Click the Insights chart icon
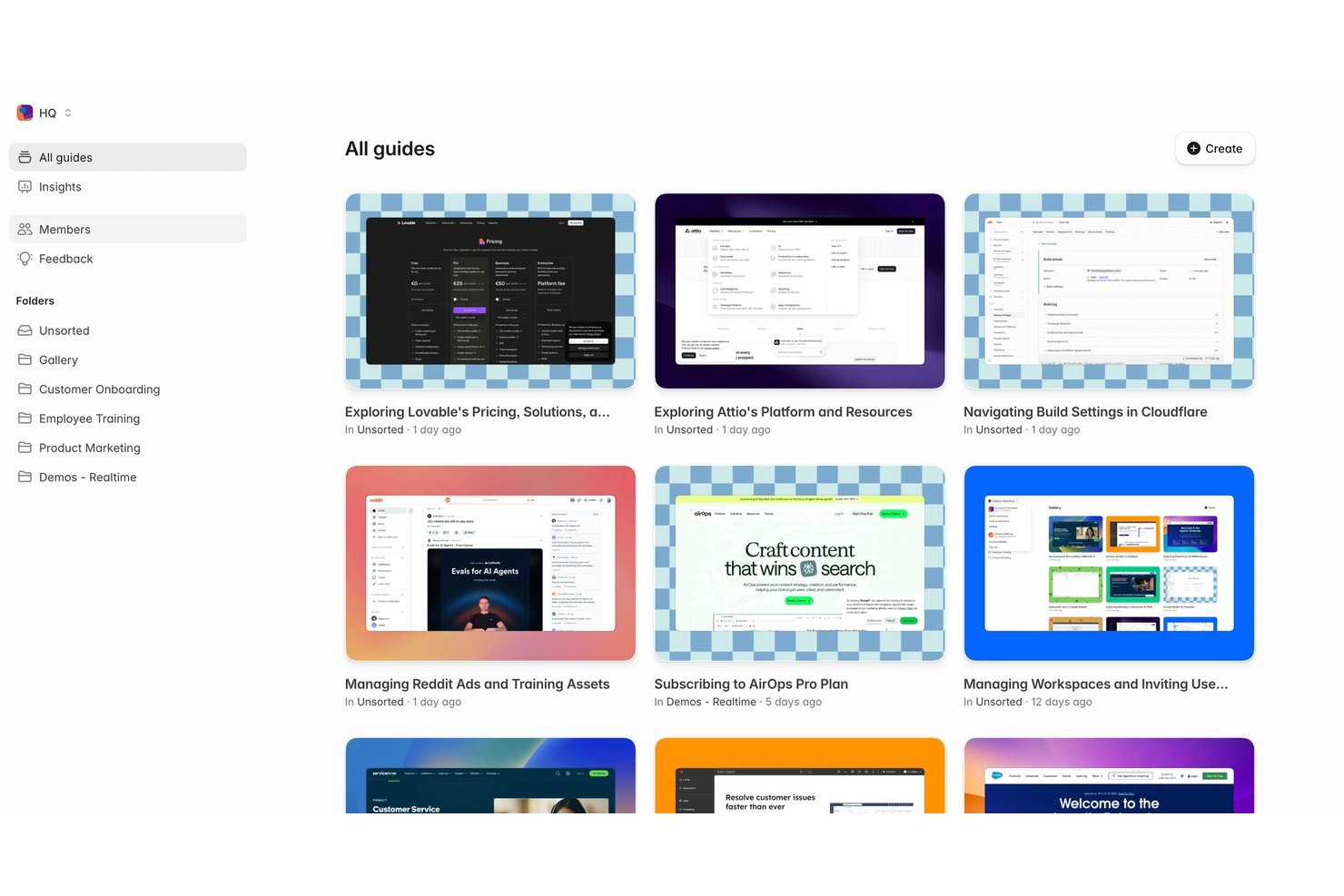 [x=25, y=186]
